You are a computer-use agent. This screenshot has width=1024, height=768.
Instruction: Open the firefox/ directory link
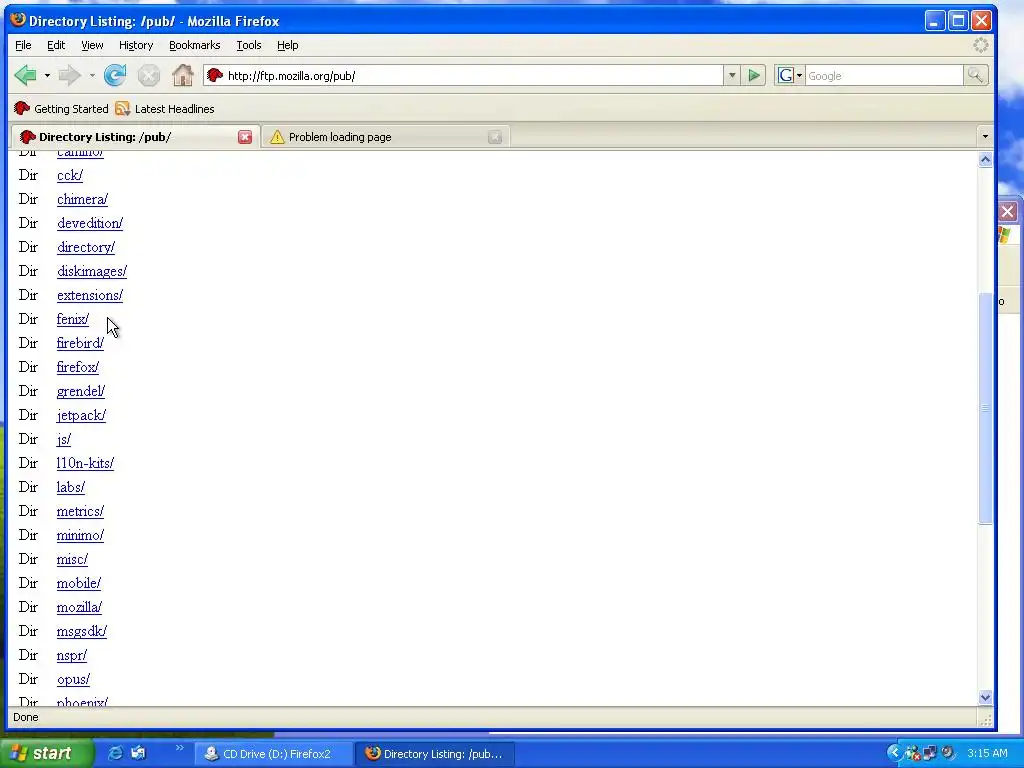(78, 367)
